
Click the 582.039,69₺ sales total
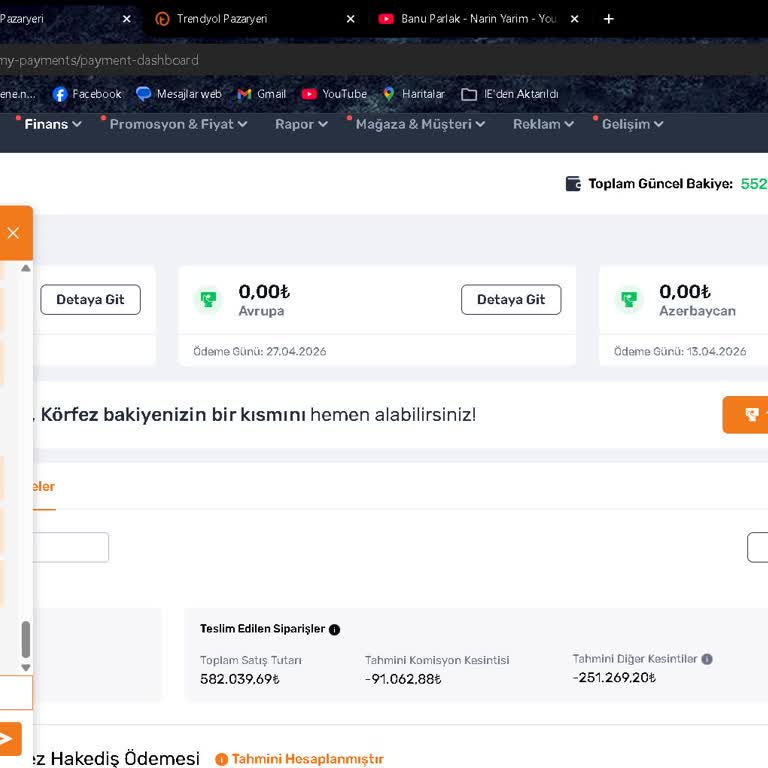tap(240, 679)
